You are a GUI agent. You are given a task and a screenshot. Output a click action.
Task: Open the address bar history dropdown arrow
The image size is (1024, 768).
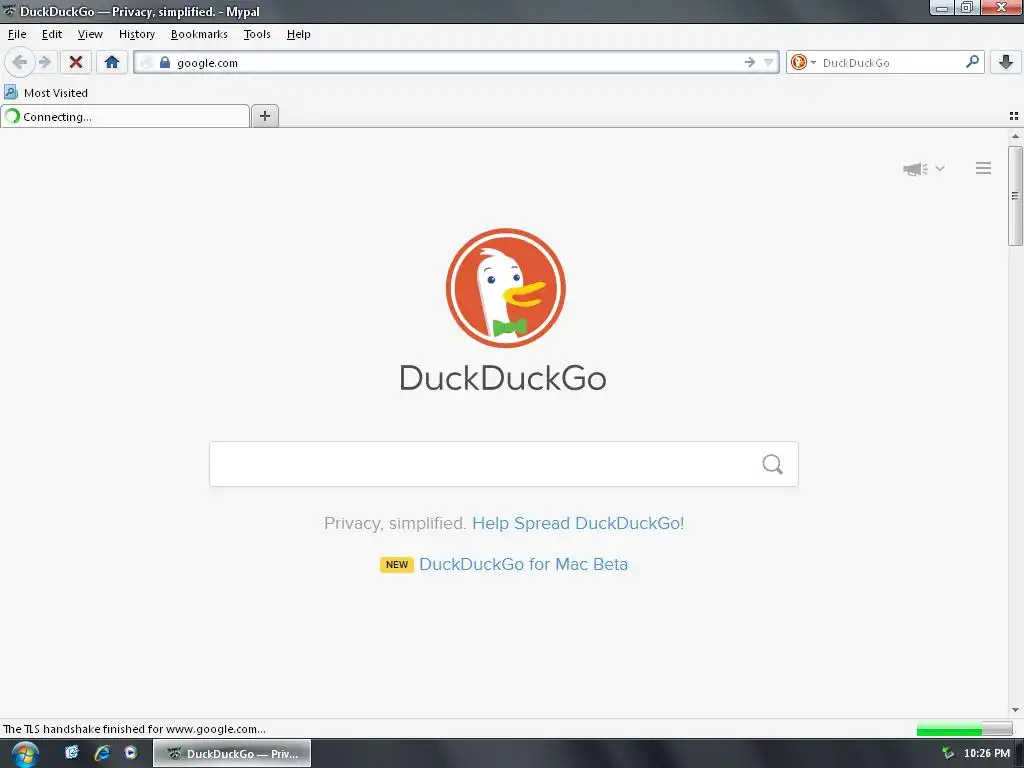point(769,63)
